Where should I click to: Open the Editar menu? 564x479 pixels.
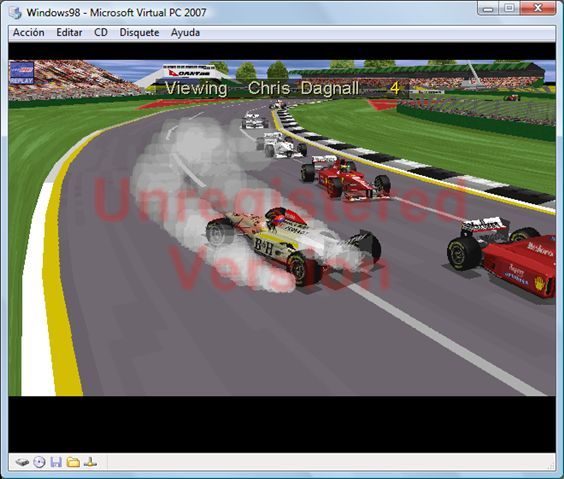[69, 32]
